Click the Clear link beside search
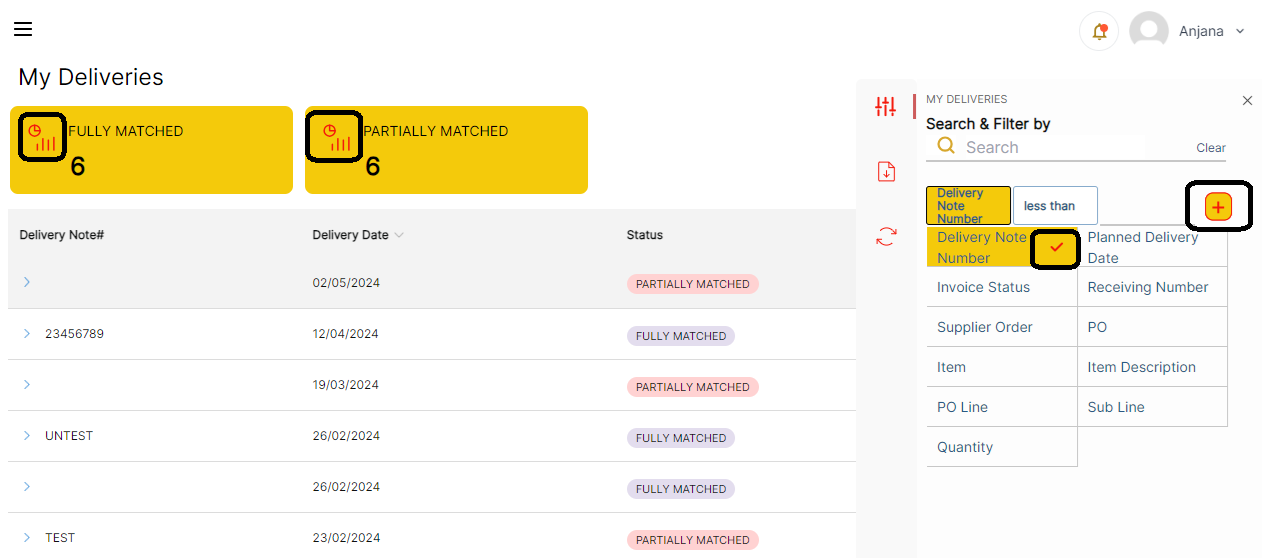The height and width of the screenshot is (558, 1267). 1210,148
